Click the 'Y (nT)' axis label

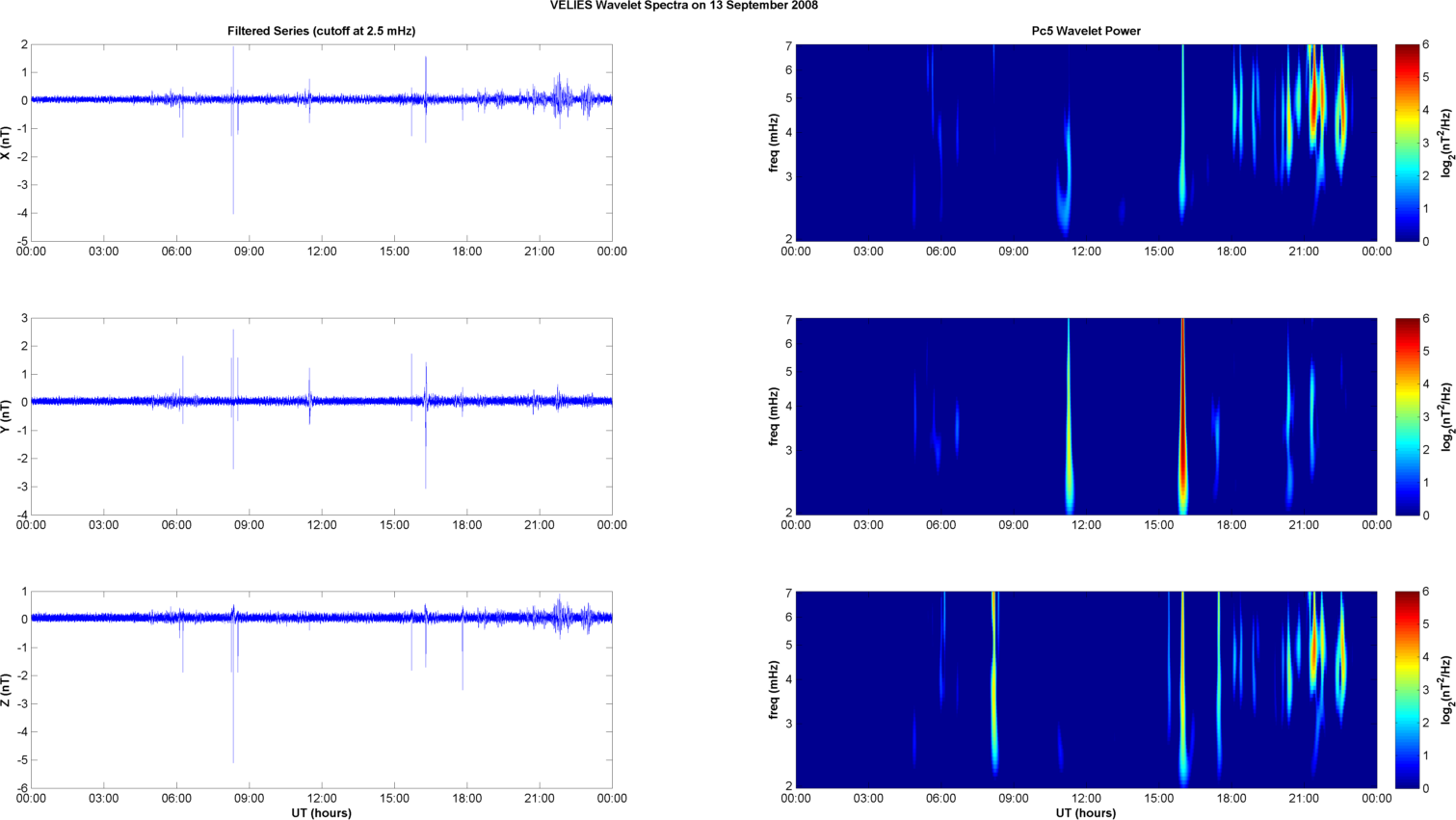[x=6, y=416]
